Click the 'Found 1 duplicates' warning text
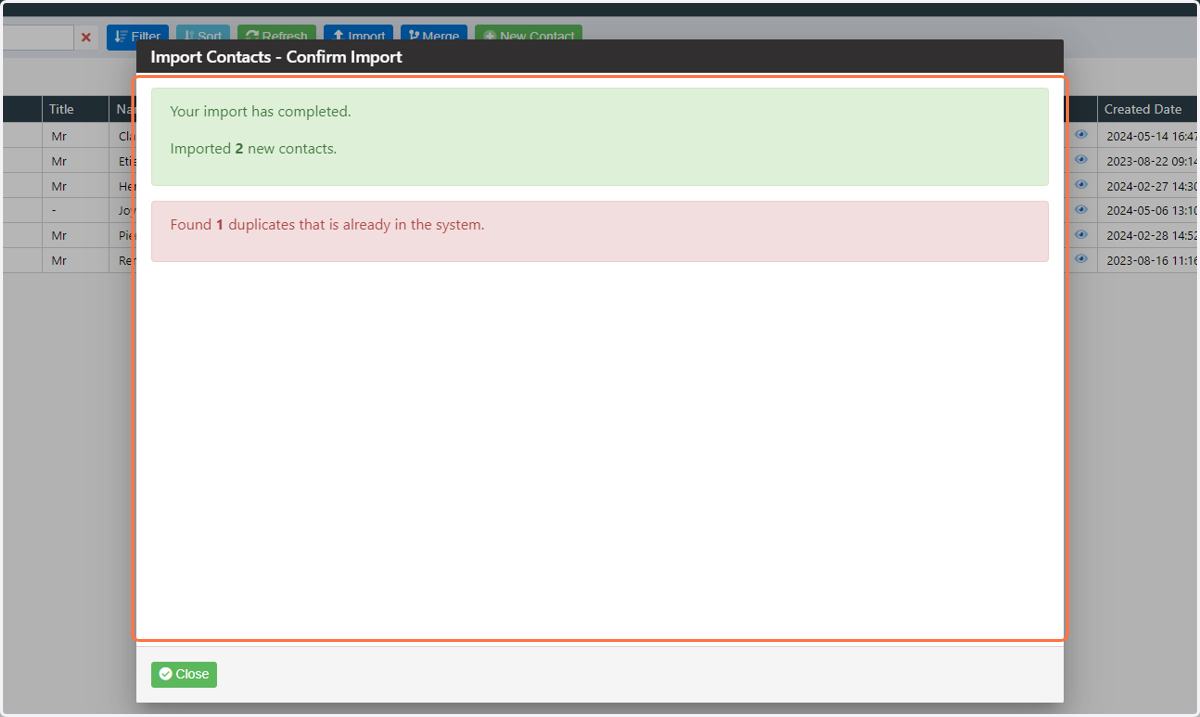Viewport: 1200px width, 717px height. point(327,224)
